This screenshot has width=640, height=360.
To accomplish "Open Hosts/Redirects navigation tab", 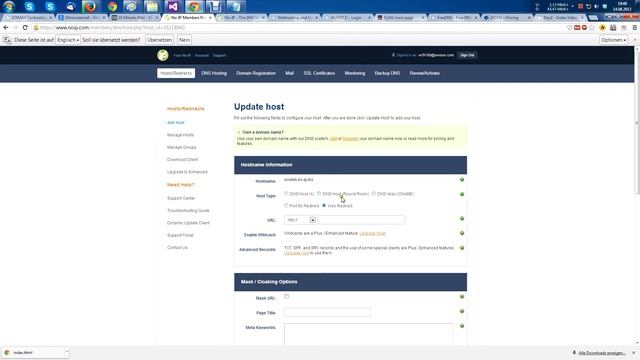I will 176,73.
